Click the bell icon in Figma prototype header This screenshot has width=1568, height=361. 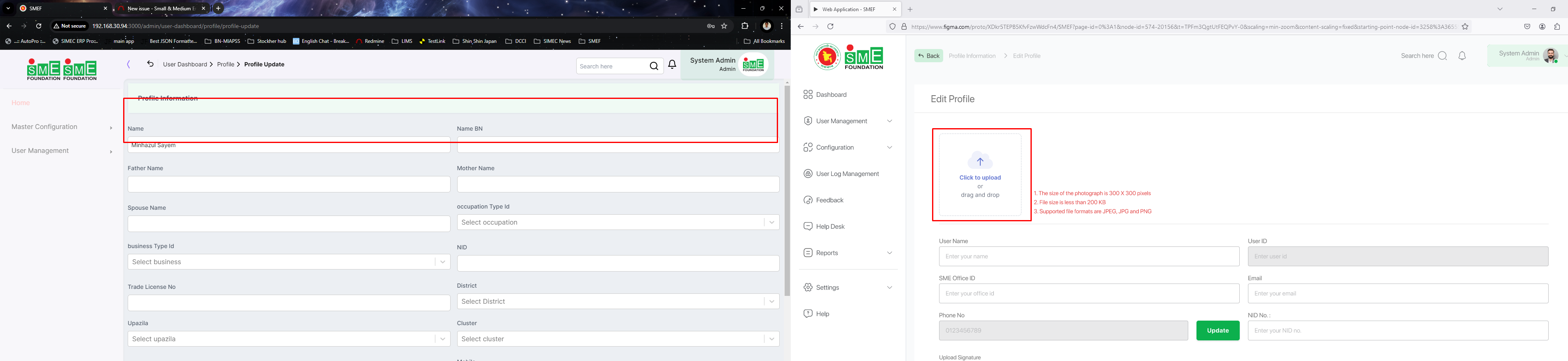pos(1462,56)
